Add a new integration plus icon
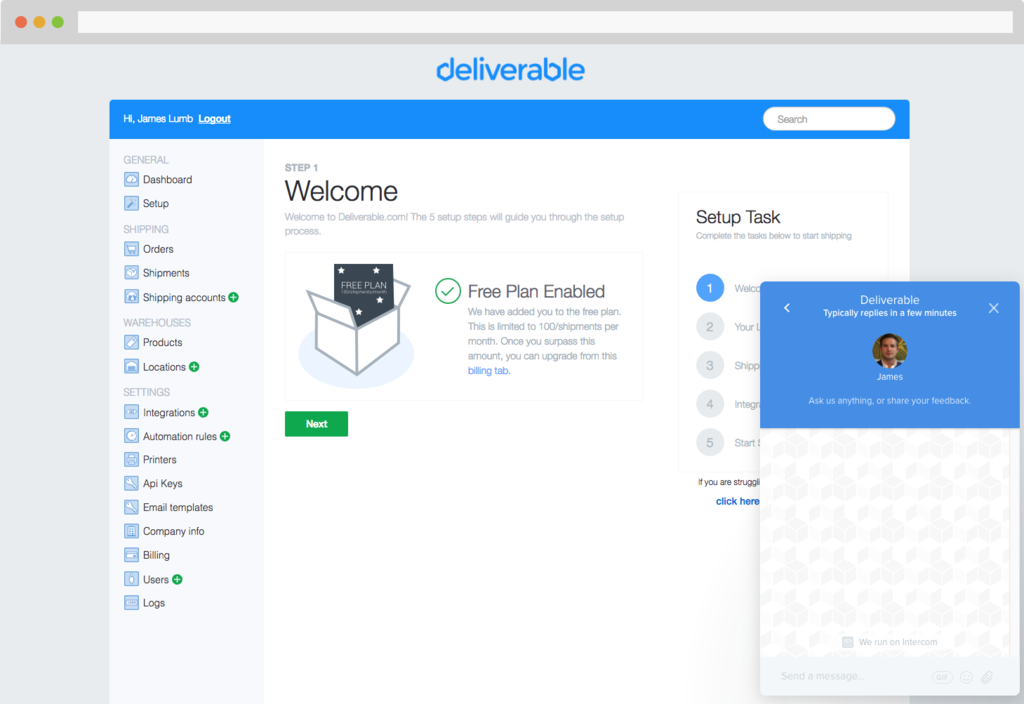The width and height of the screenshot is (1024, 704). [203, 412]
